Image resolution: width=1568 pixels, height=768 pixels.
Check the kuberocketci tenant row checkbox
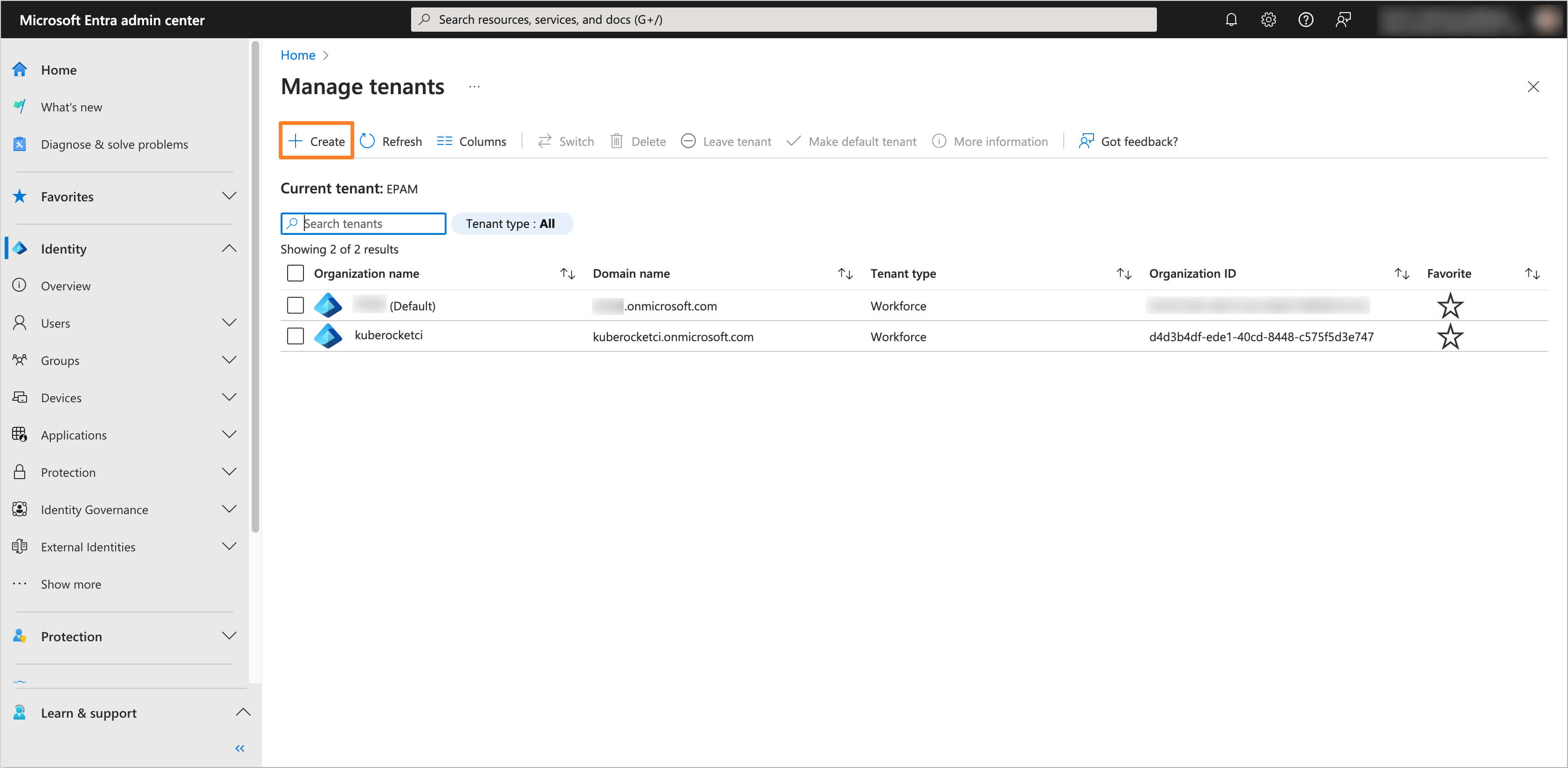pyautogui.click(x=295, y=336)
